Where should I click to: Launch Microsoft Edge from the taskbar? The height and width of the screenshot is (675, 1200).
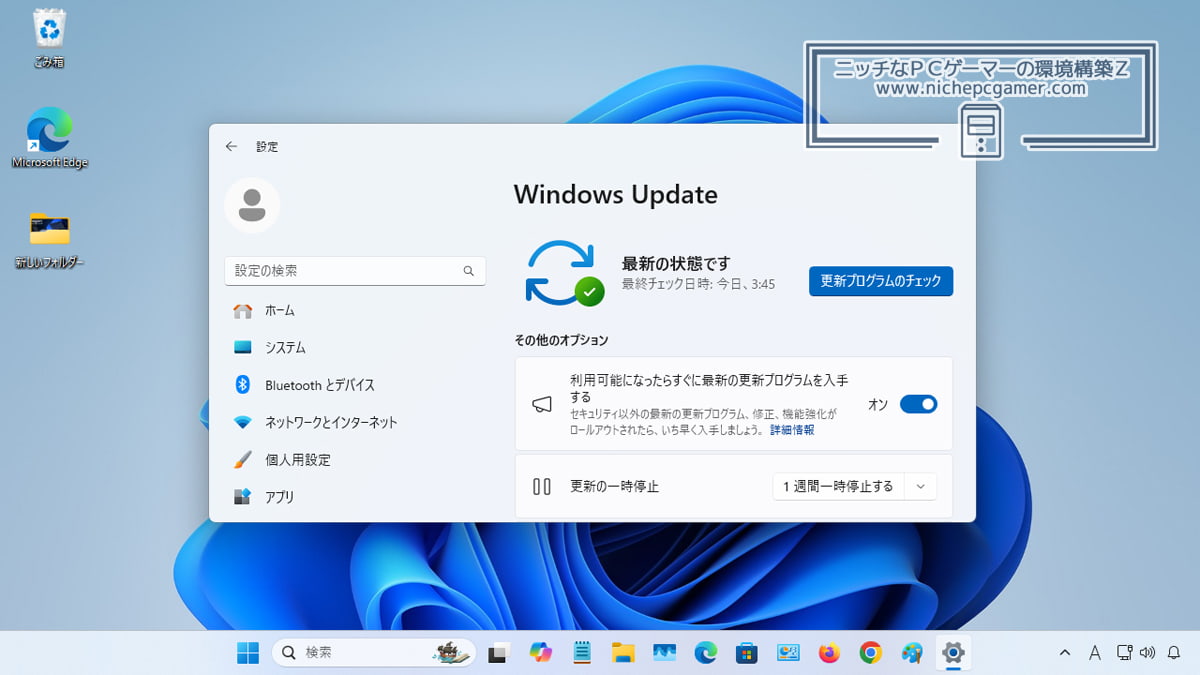[706, 653]
